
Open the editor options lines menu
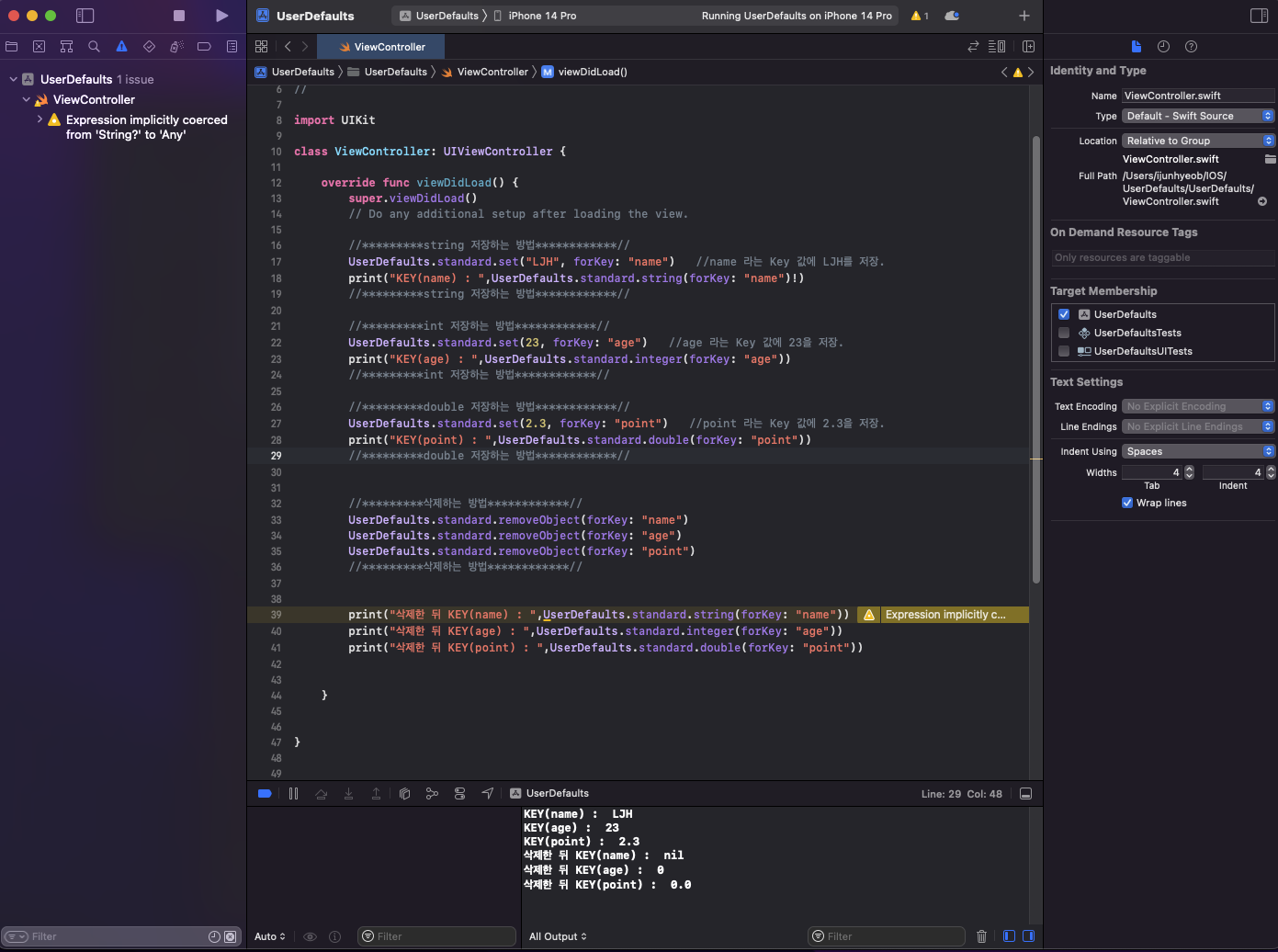[996, 46]
